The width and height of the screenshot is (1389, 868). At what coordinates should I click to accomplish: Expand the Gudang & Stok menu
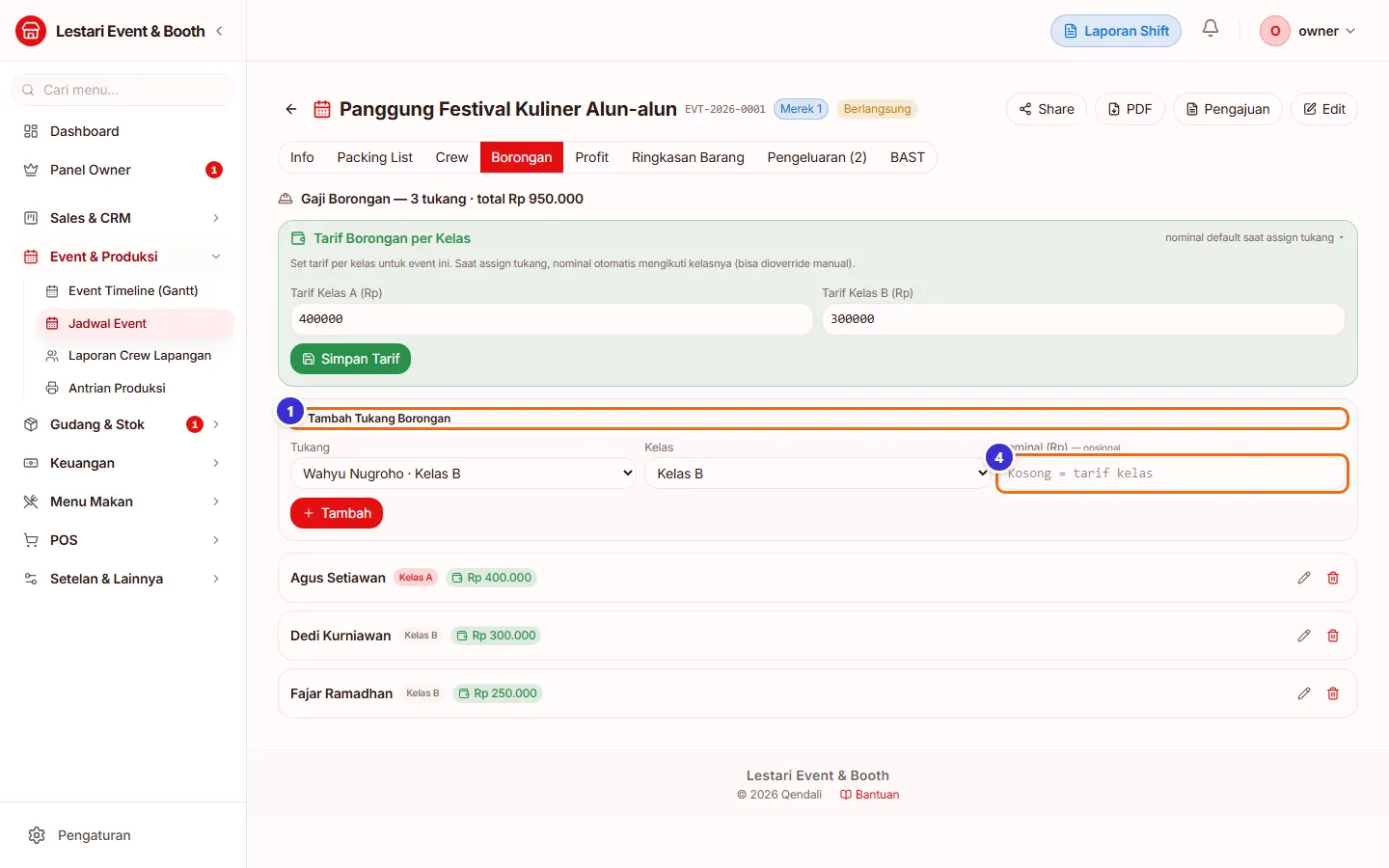[x=123, y=424]
